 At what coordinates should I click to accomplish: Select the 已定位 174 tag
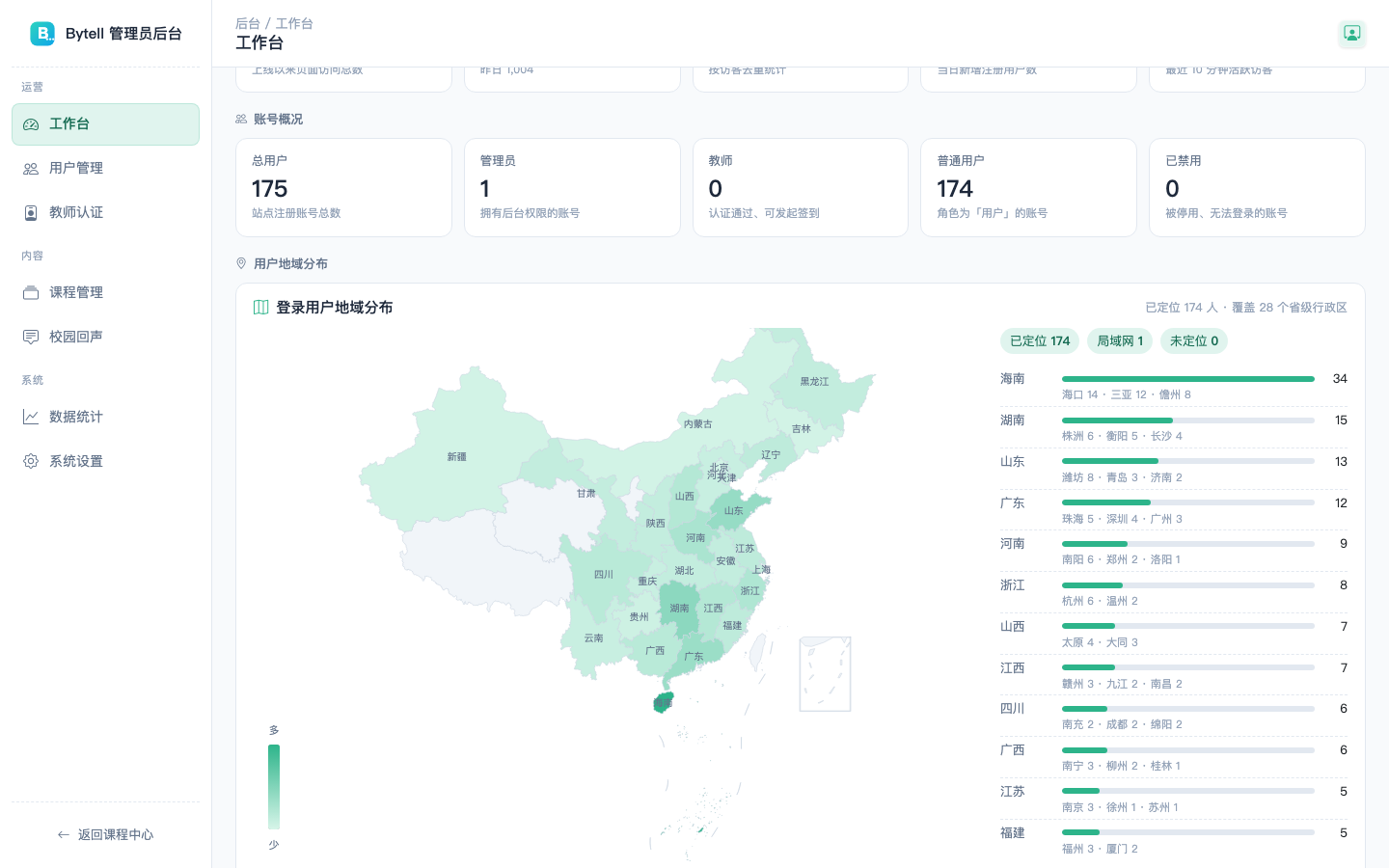tap(1040, 341)
